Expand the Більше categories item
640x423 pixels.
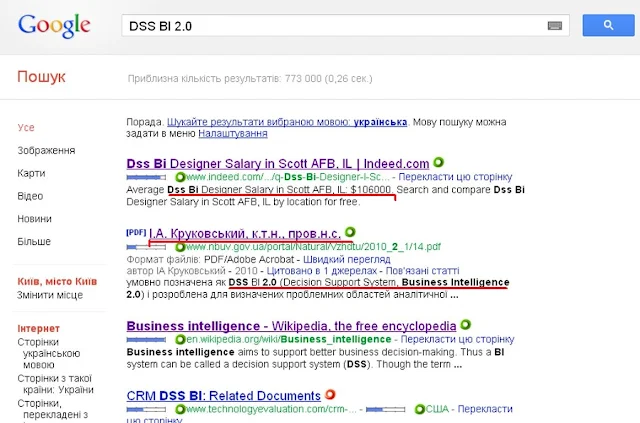[34, 242]
